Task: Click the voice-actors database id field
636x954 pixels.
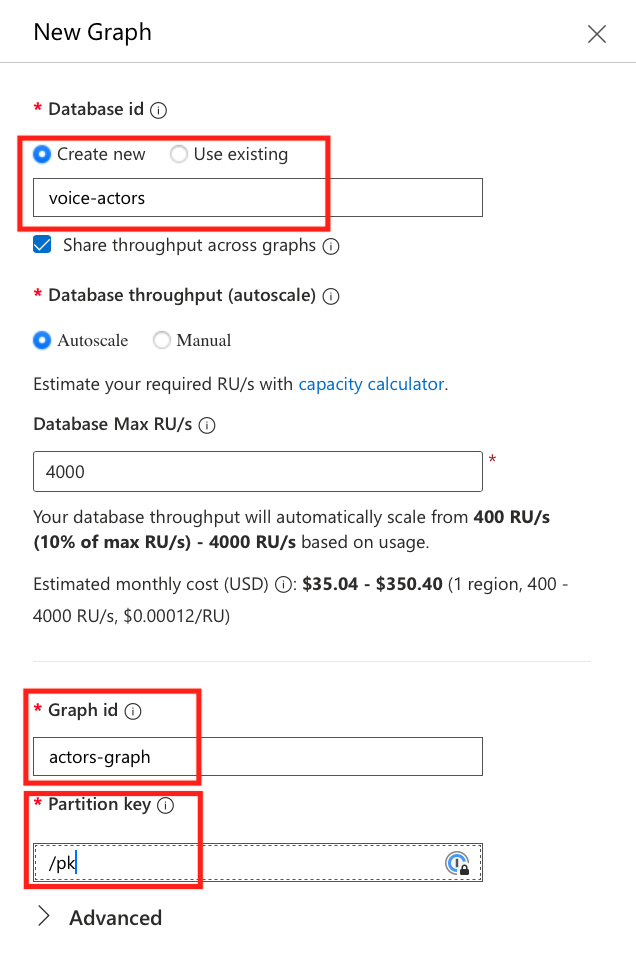Action: [257, 198]
